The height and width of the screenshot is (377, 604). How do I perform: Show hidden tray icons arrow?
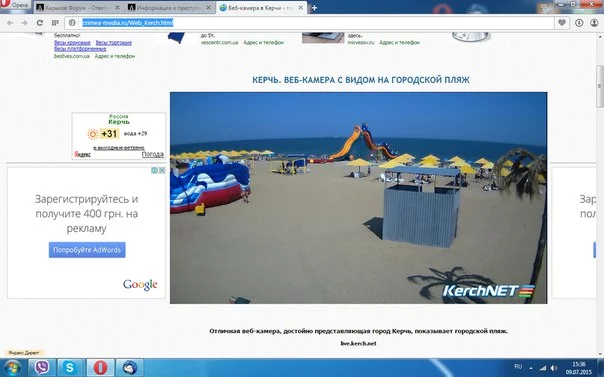point(531,368)
